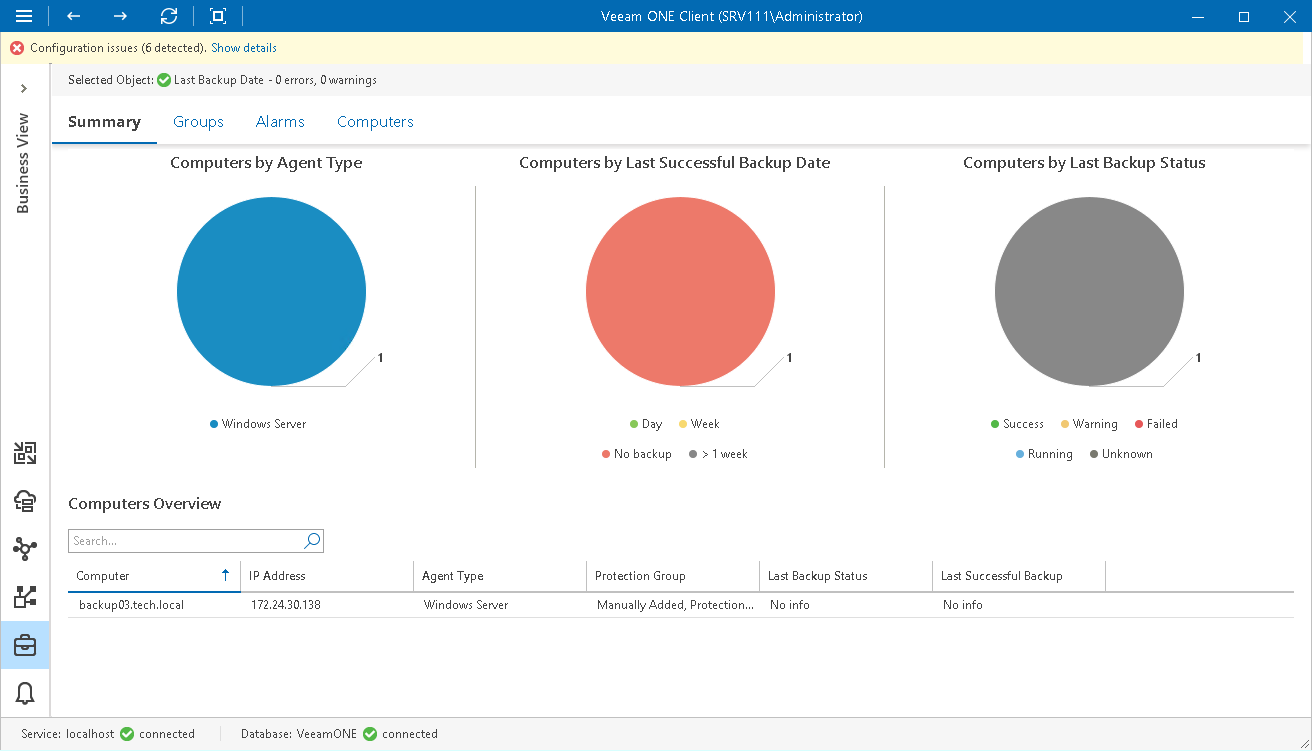Sort by the Last Backup Status column
The image size is (1312, 751).
click(846, 576)
